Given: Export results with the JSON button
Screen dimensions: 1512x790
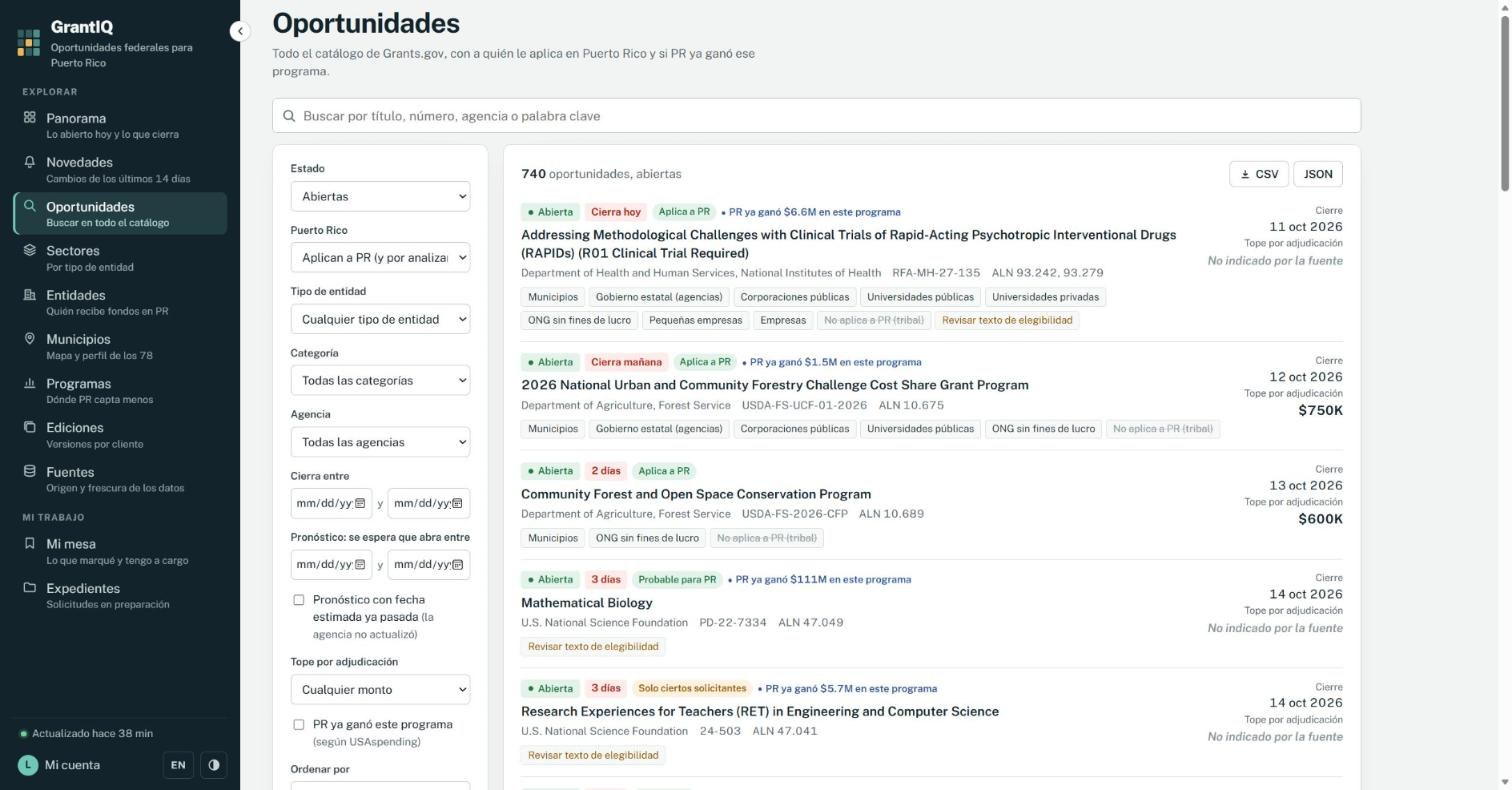Looking at the screenshot, I should [1318, 174].
